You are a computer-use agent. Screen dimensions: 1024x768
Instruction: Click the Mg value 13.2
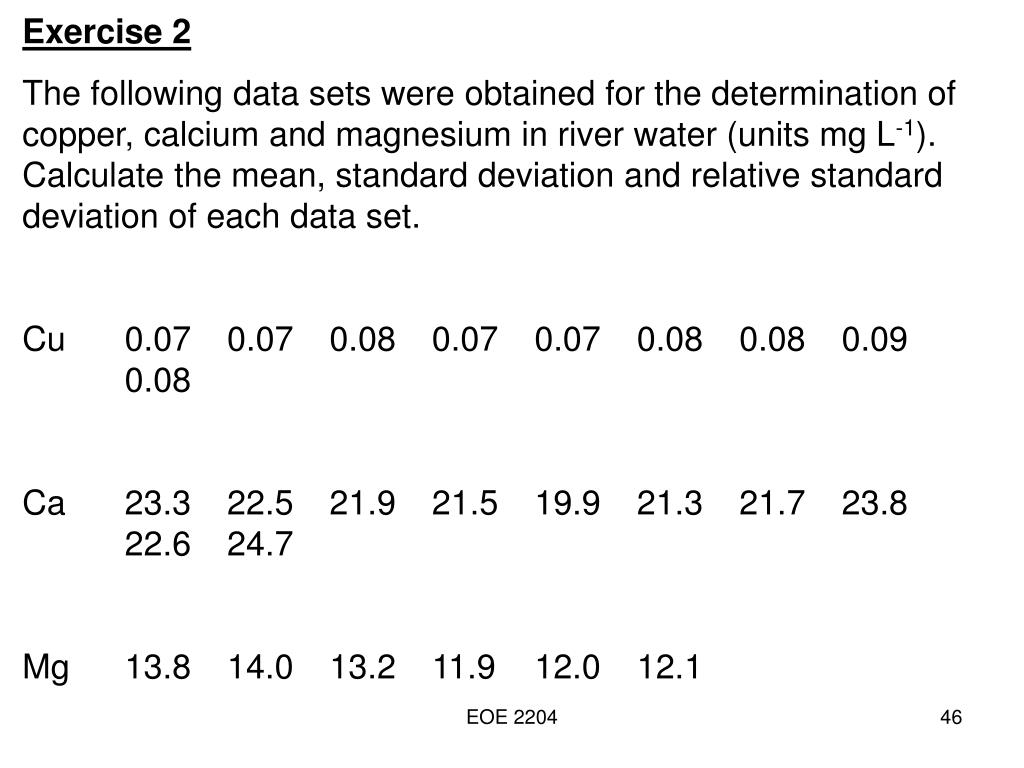pos(362,667)
